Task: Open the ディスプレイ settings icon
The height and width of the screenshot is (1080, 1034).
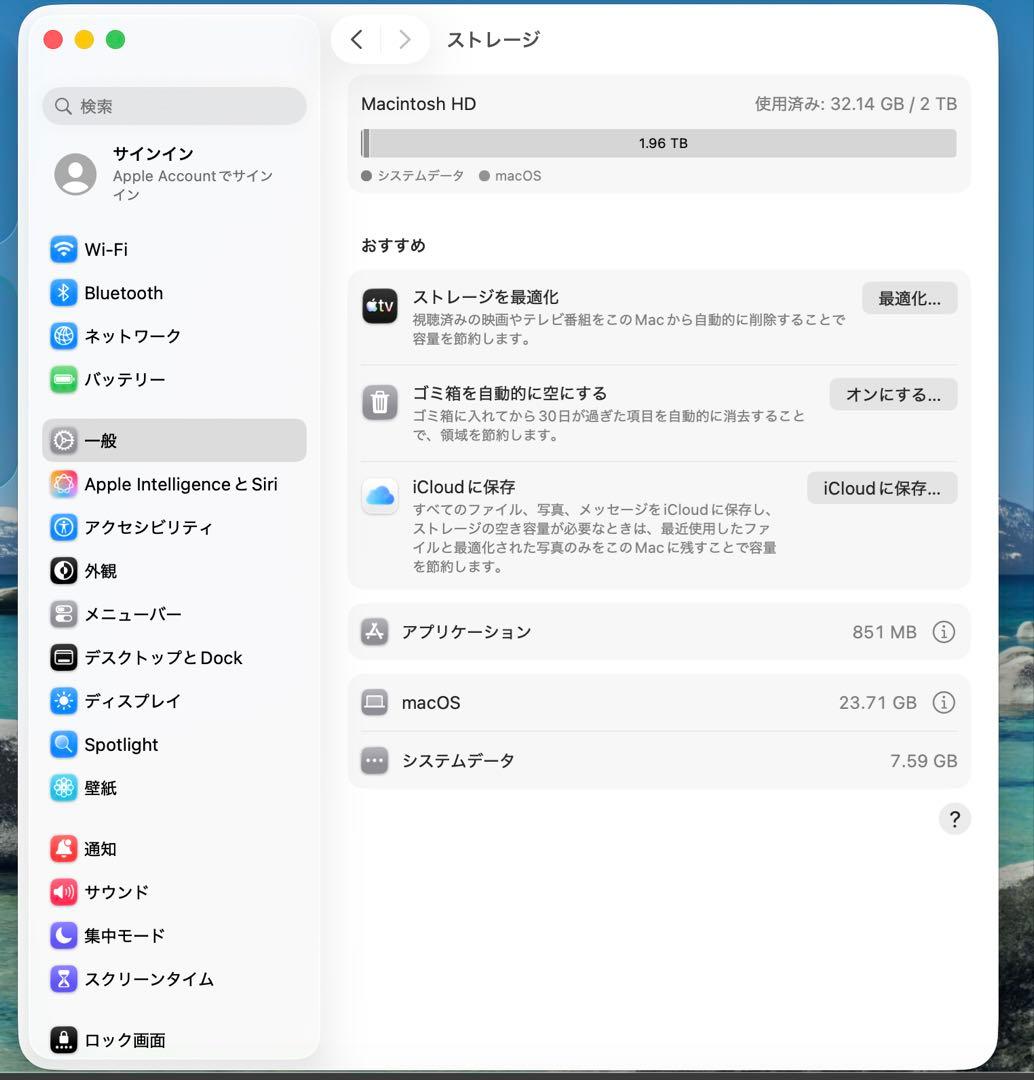Action: tap(63, 701)
